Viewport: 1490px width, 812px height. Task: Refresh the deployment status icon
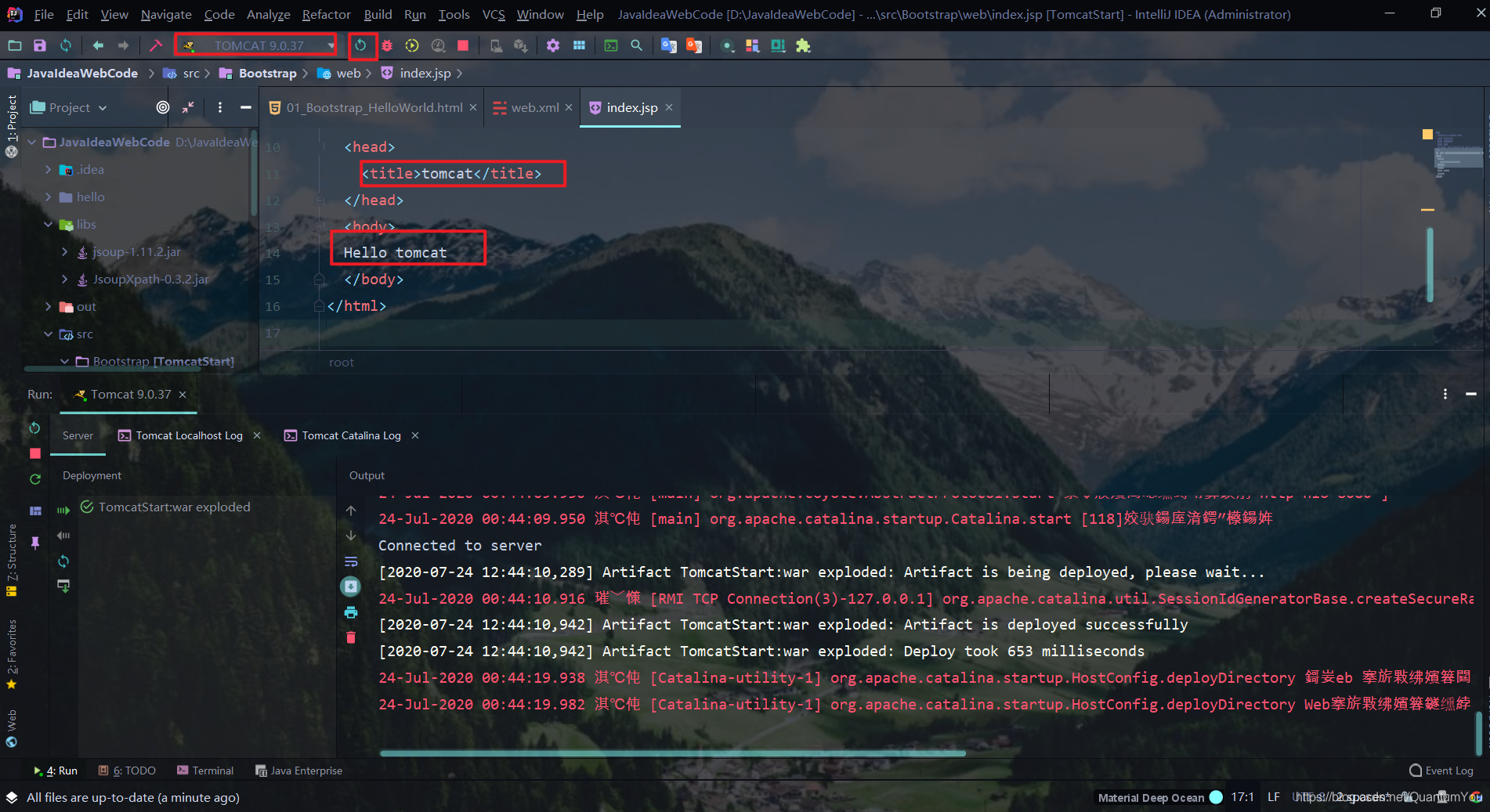63,561
